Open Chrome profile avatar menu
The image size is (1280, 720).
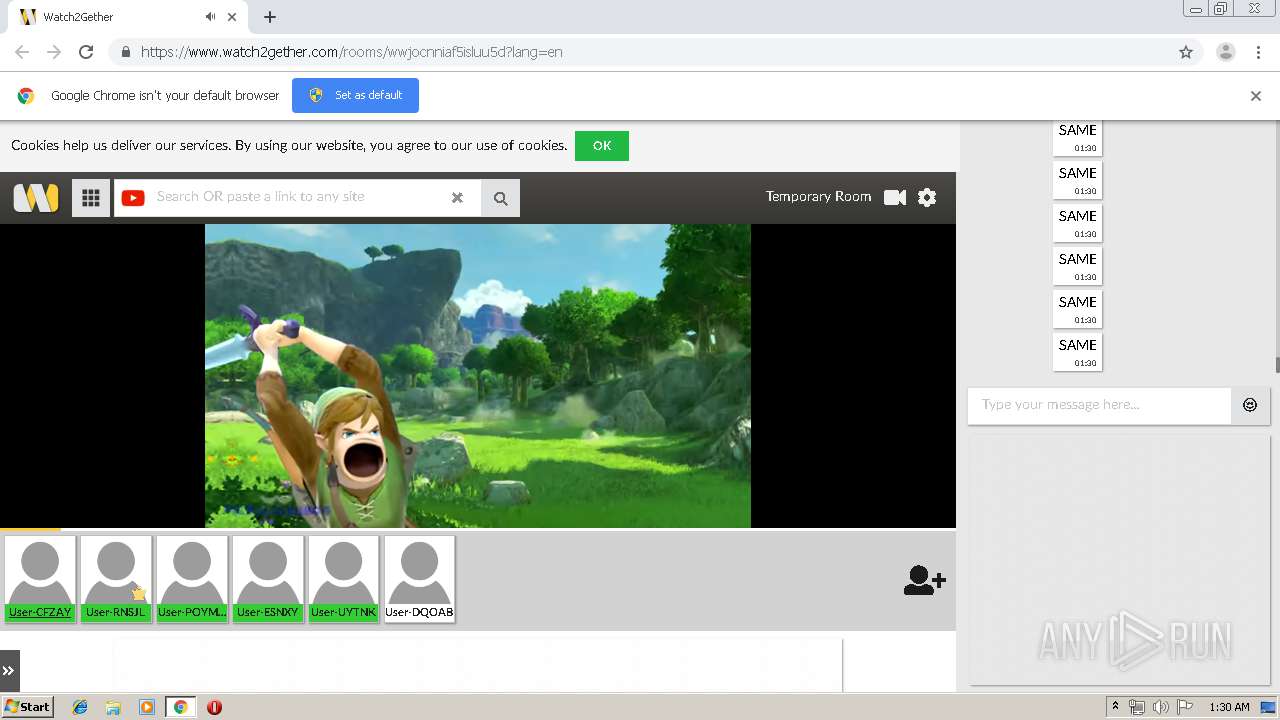tap(1226, 52)
